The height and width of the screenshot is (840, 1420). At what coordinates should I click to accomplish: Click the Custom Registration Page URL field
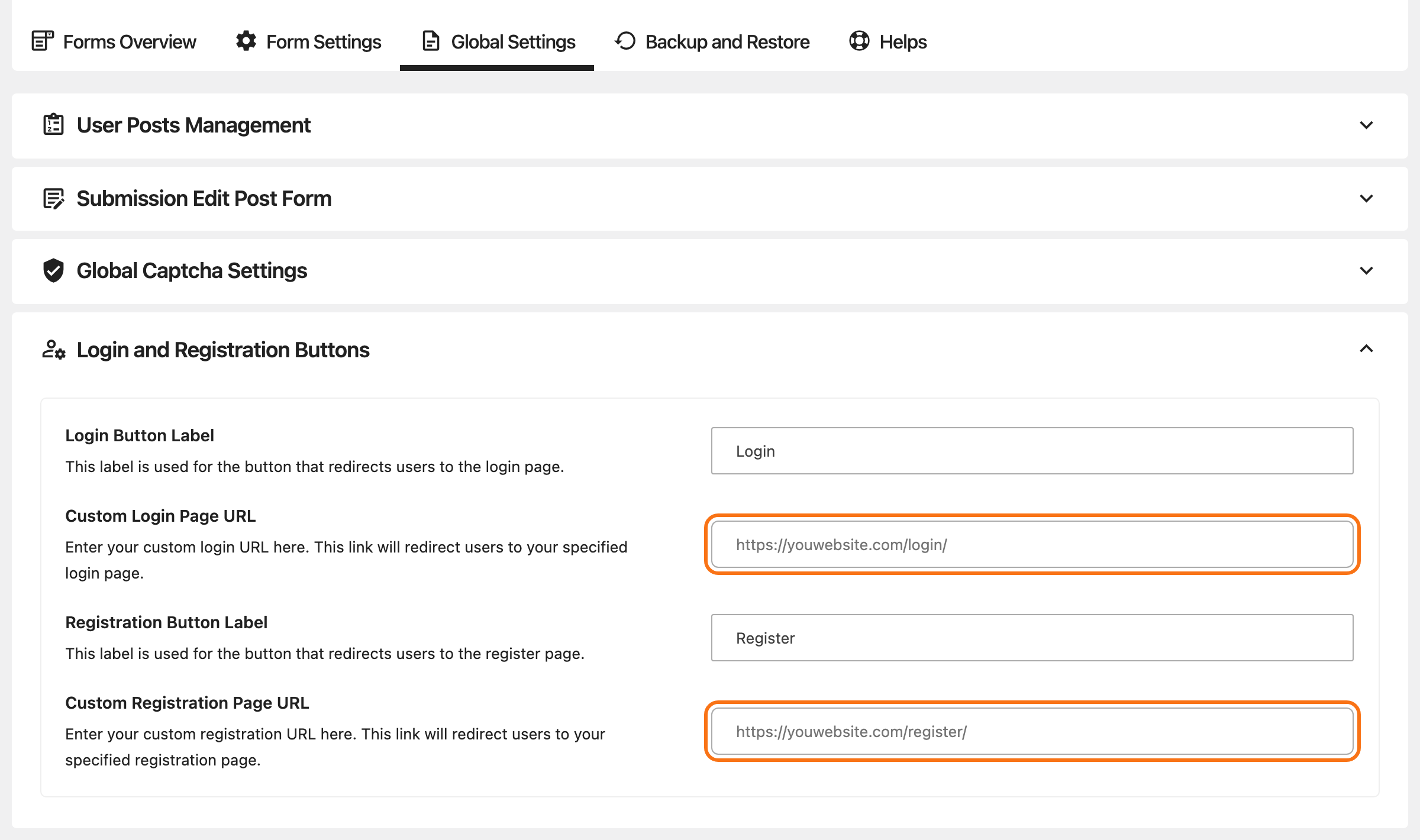coord(1032,731)
